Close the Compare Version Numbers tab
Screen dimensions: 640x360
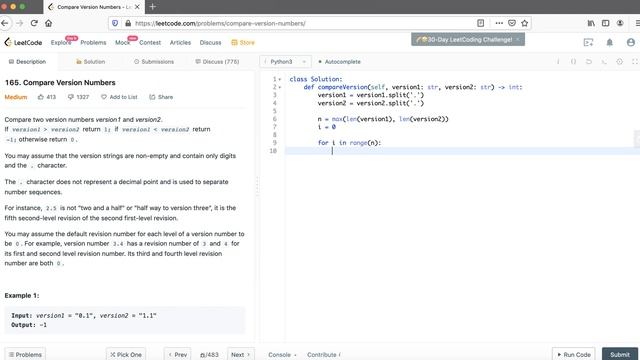[x=137, y=7]
